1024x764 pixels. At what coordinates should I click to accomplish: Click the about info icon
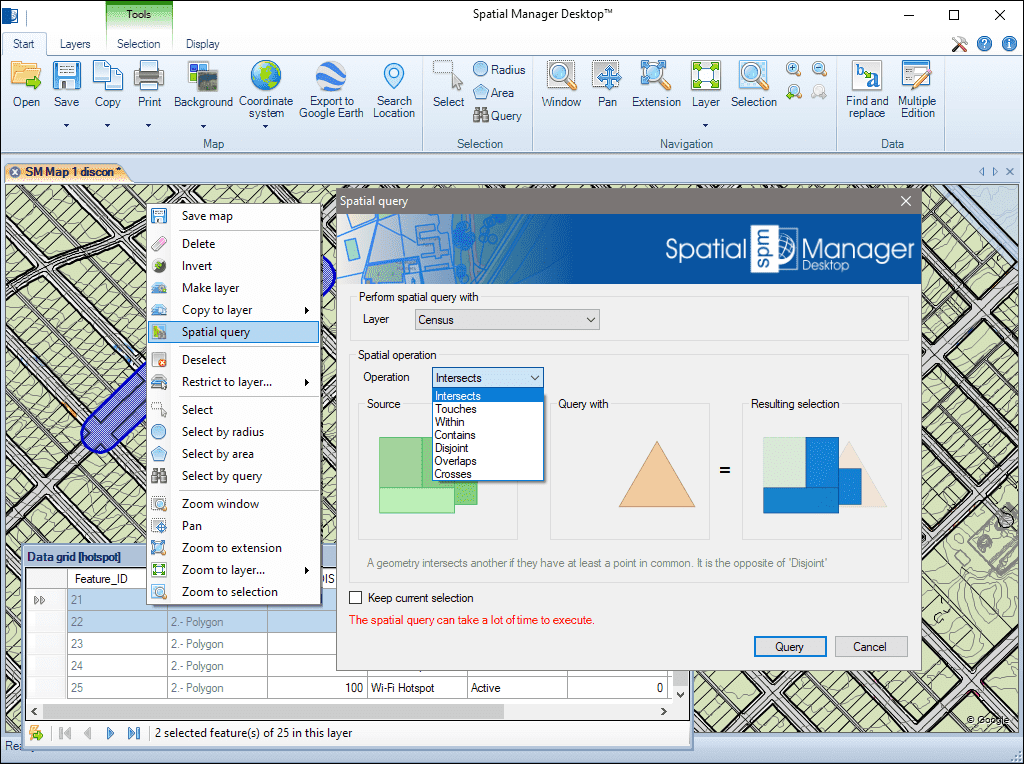(x=1009, y=44)
